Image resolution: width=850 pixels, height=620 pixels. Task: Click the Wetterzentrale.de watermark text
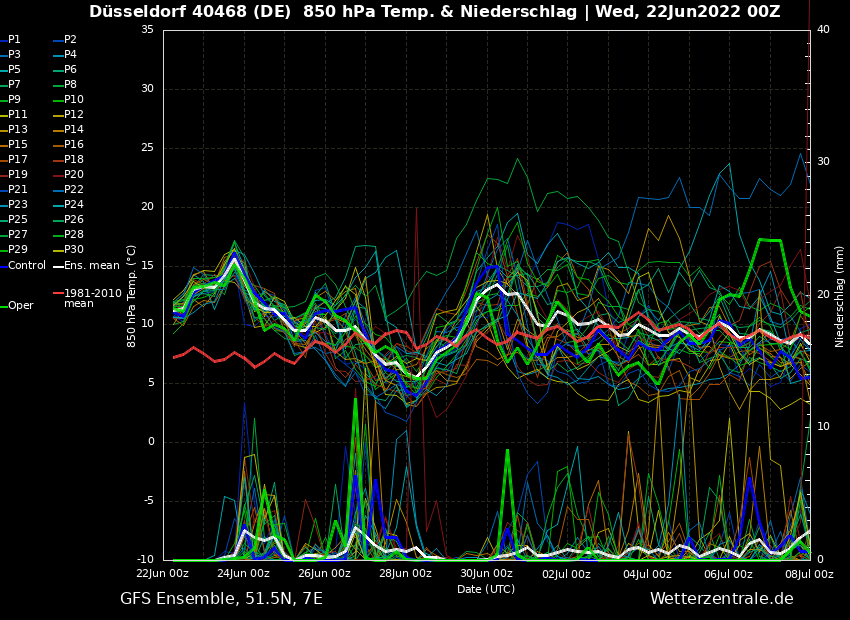tap(721, 599)
